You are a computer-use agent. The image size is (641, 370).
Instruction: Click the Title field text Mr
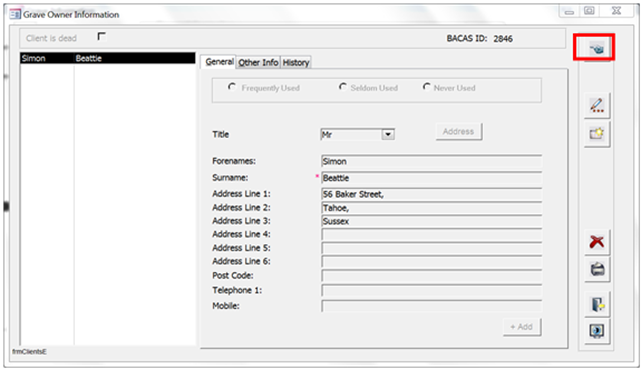point(327,135)
